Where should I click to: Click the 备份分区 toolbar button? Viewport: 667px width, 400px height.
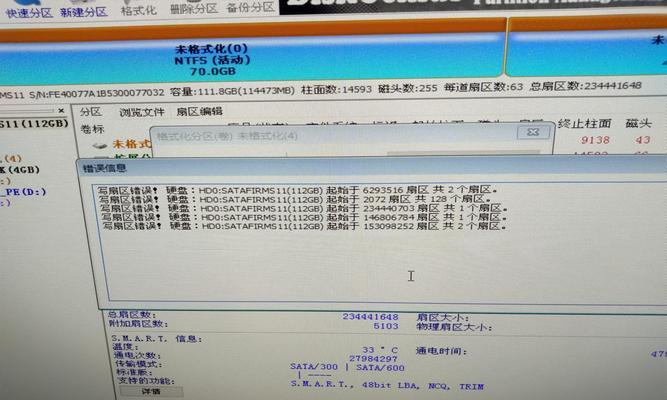(x=250, y=7)
